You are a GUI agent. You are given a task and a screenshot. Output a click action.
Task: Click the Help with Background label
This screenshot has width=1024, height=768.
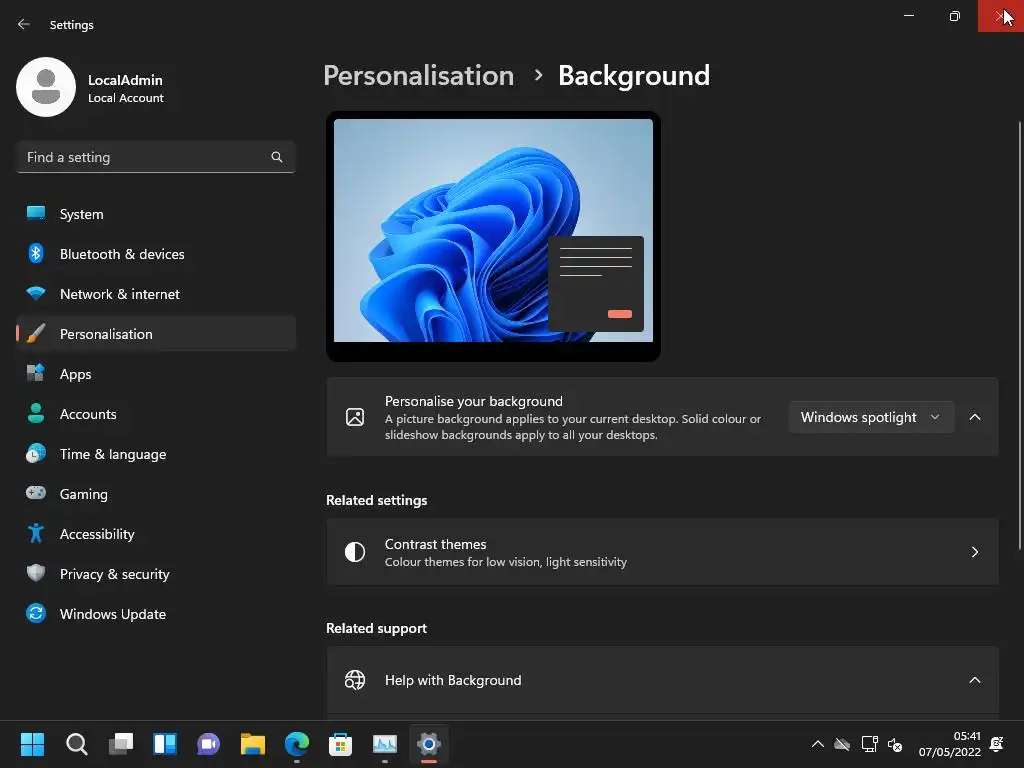(453, 680)
